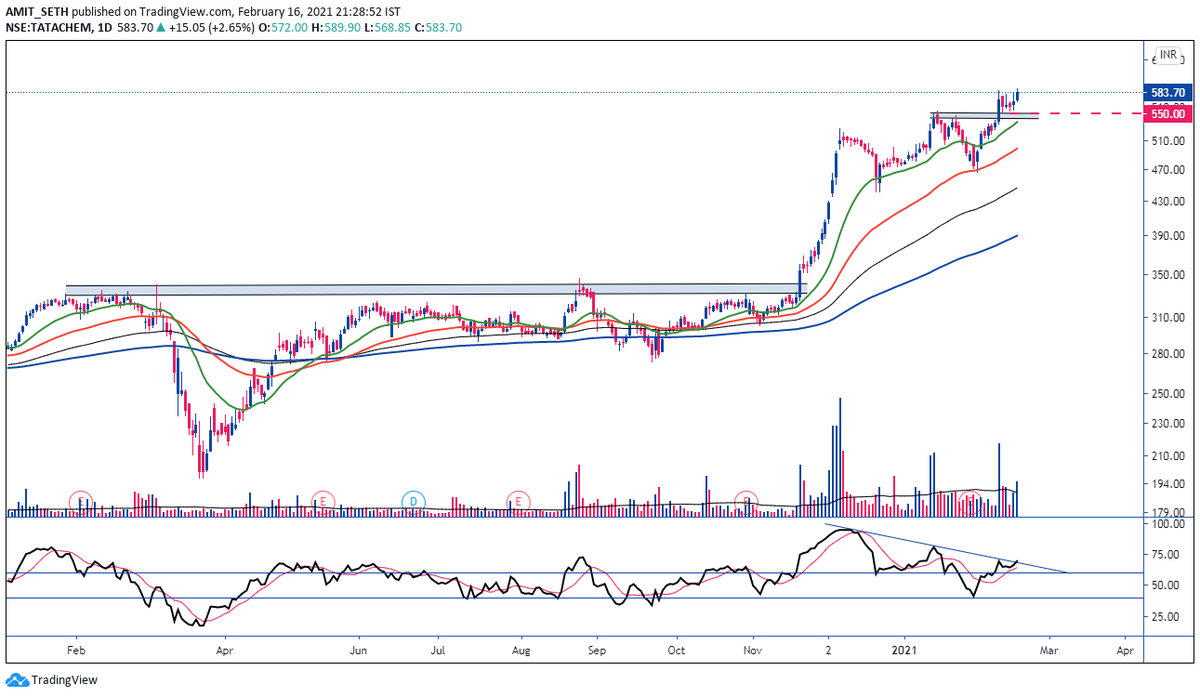This screenshot has width=1200, height=697.
Task: Click the 390.00 price axis label
Action: point(1167,236)
